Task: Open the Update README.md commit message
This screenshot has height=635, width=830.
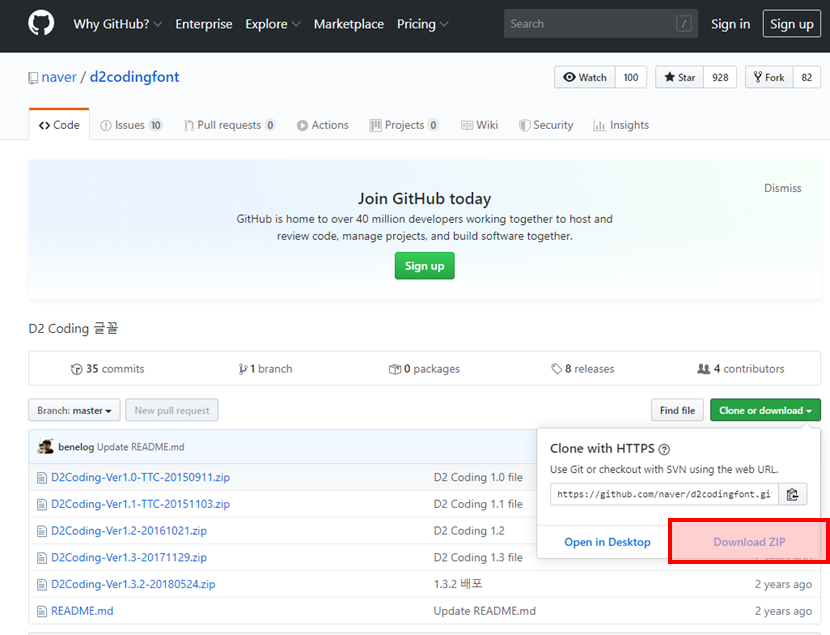Action: click(x=484, y=611)
